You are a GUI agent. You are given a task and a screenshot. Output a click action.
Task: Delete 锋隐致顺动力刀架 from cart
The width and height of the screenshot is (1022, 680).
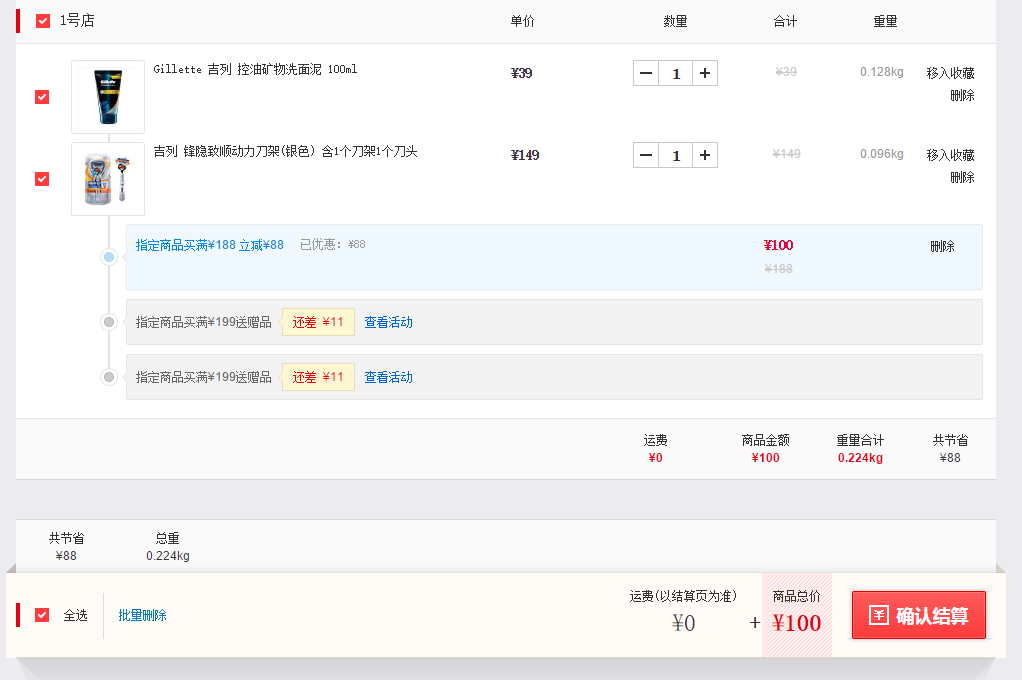pos(962,177)
